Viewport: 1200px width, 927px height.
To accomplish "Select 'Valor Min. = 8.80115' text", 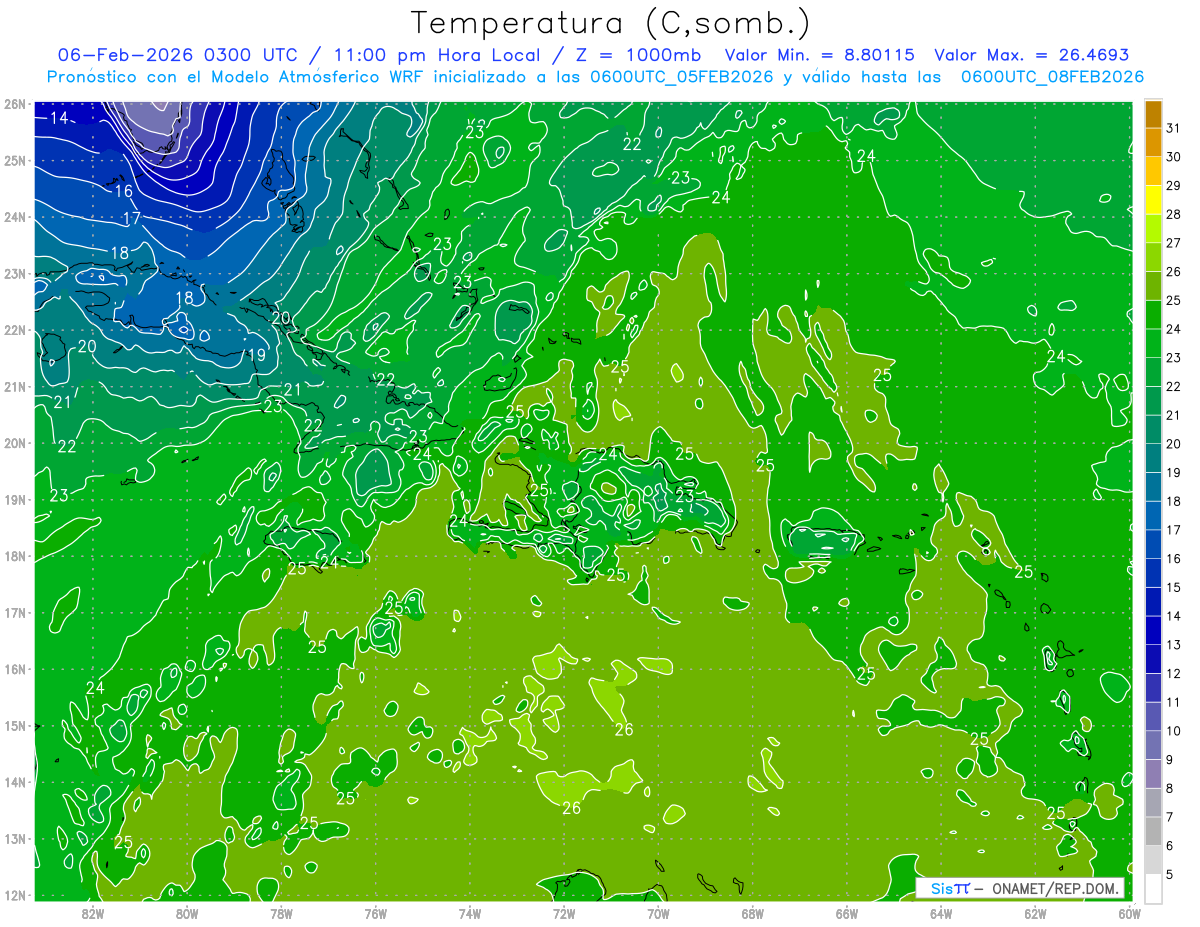I will click(820, 56).
